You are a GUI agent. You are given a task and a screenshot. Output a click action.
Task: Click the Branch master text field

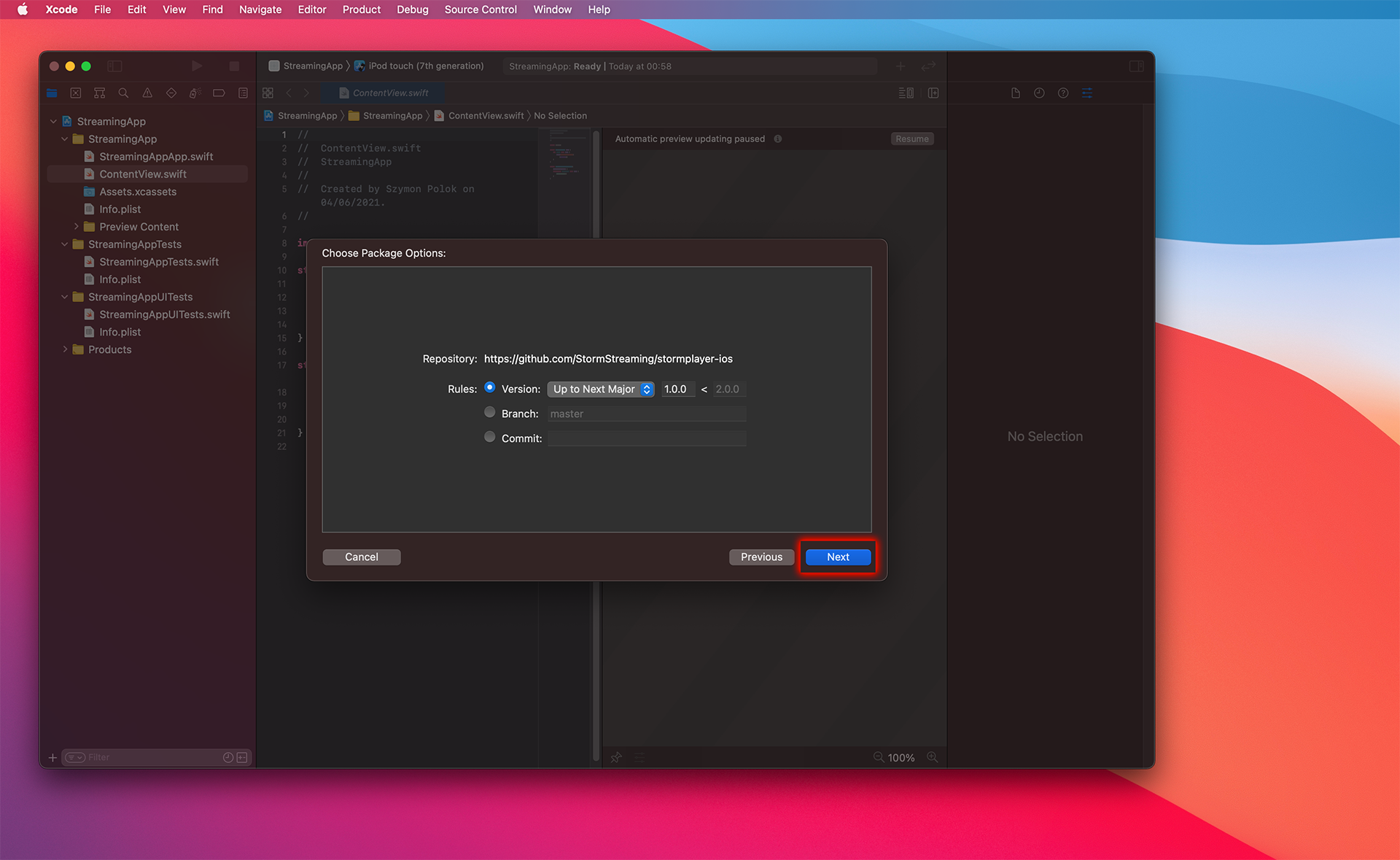647,414
